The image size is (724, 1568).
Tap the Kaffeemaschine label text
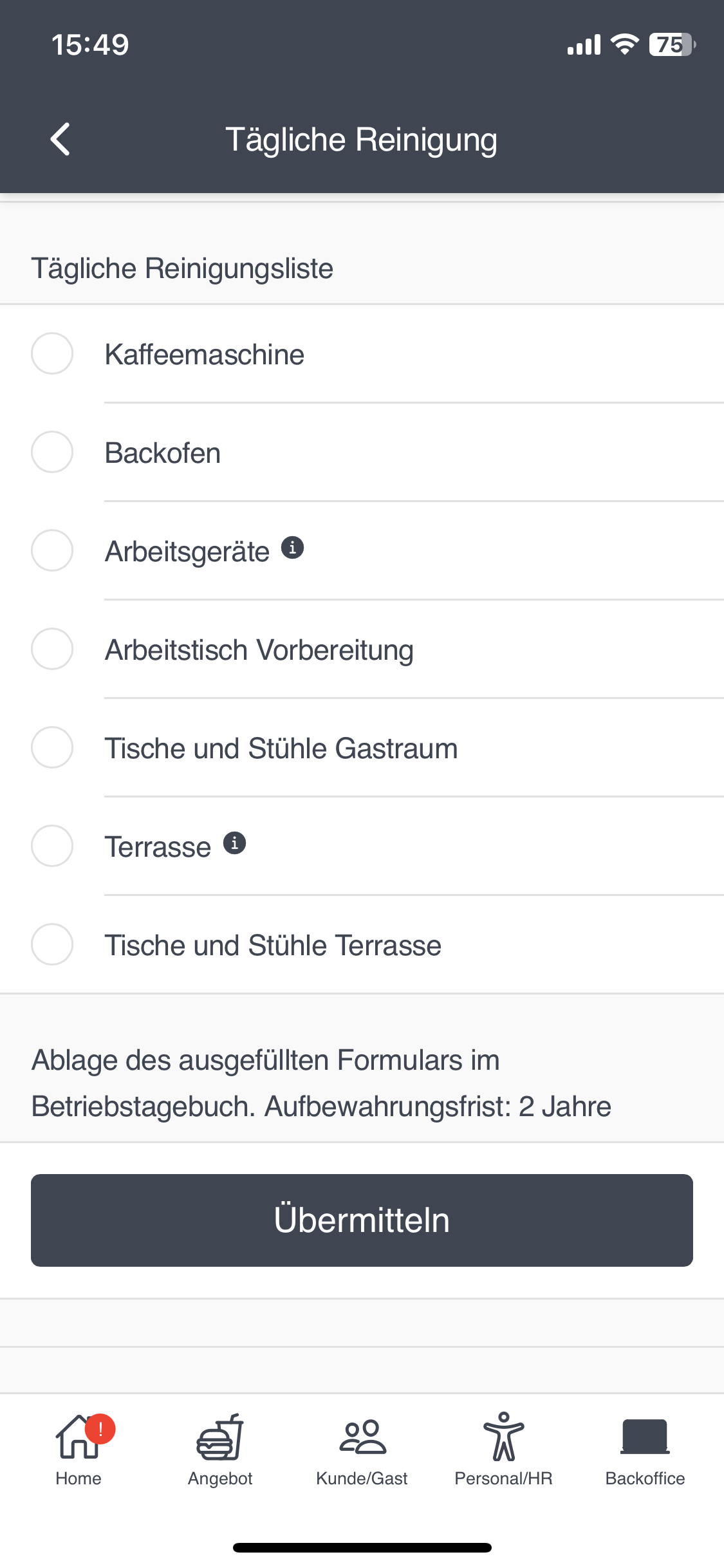tap(205, 355)
